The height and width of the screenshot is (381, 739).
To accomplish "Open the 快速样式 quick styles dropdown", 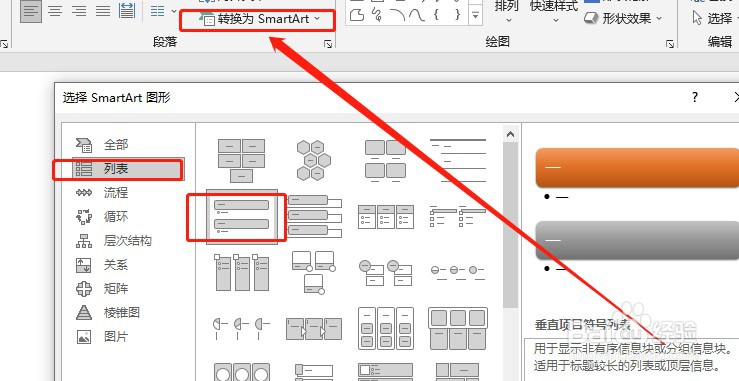I will click(554, 11).
